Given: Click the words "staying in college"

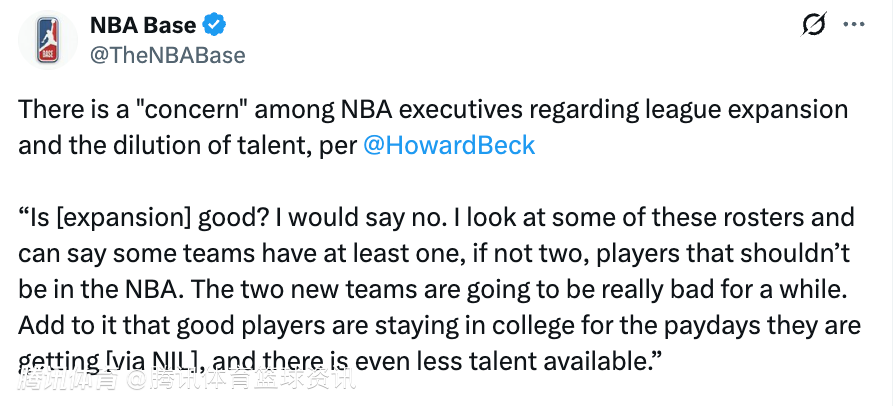Looking at the screenshot, I should [x=466, y=325].
